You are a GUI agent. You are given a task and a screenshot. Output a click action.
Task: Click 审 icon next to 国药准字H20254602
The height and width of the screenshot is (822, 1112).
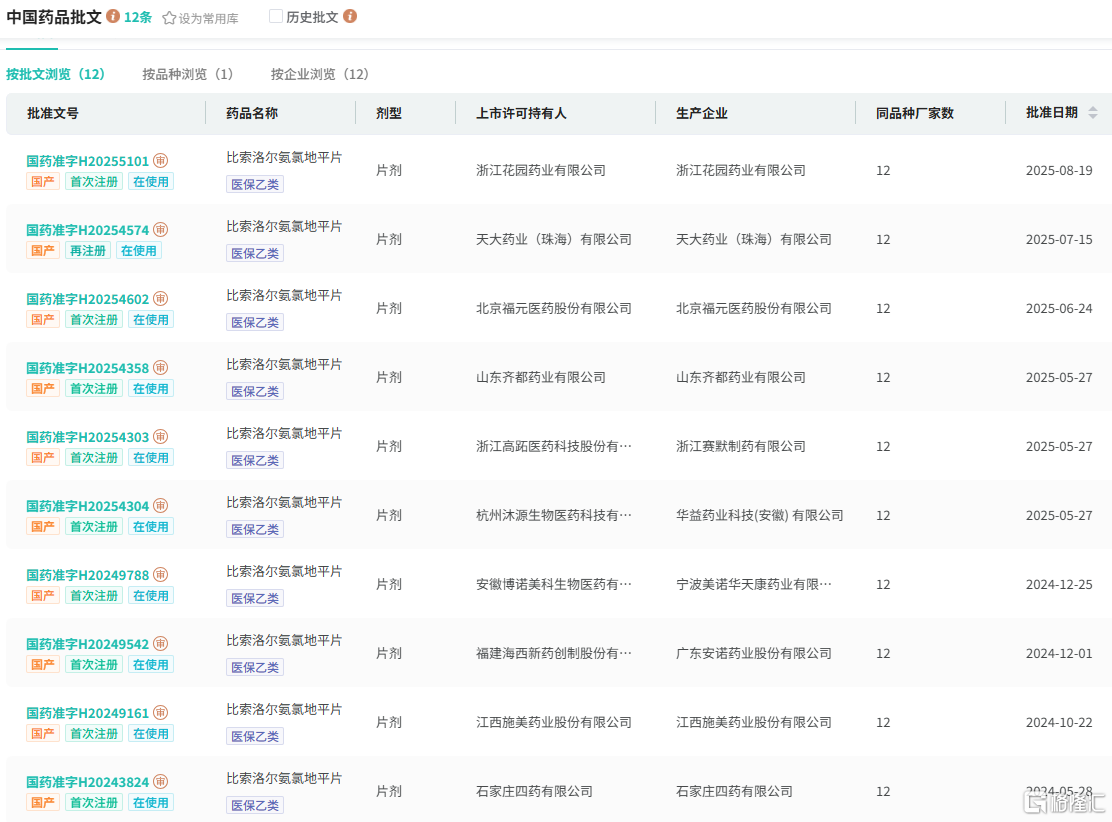click(161, 299)
